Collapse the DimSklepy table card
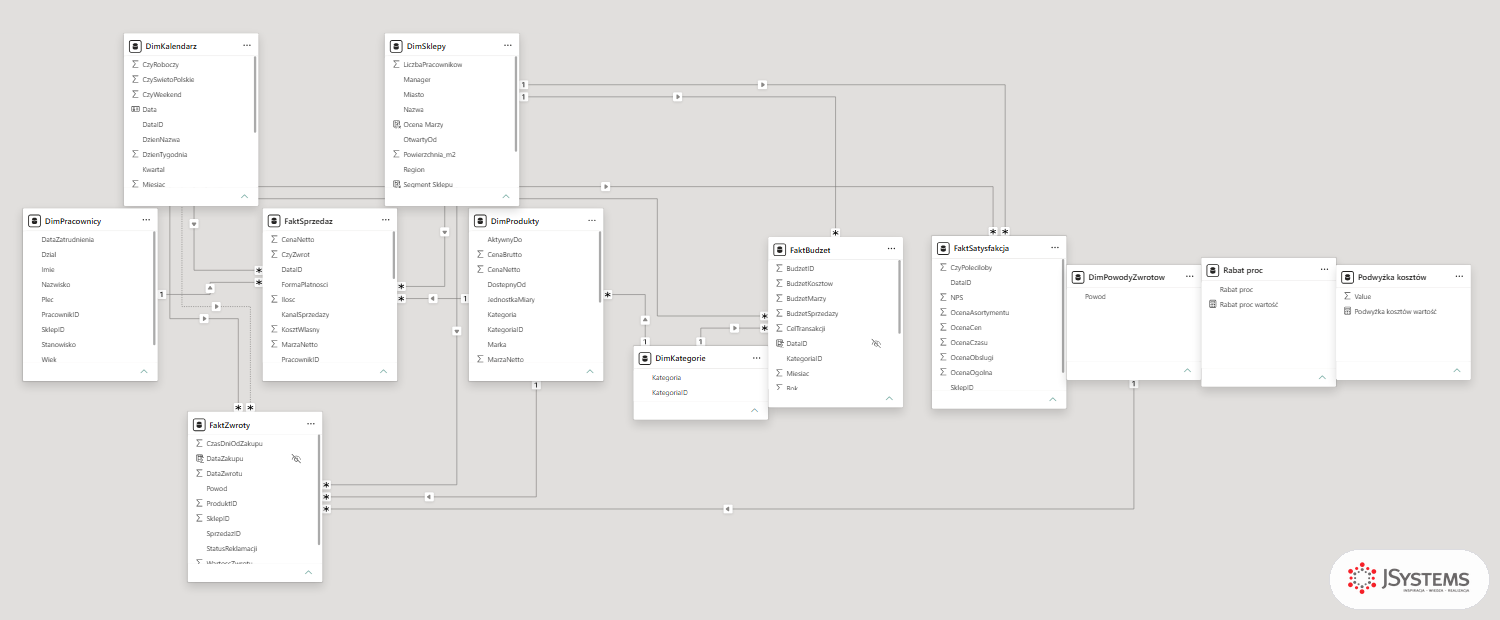The image size is (1500, 620). [x=506, y=197]
